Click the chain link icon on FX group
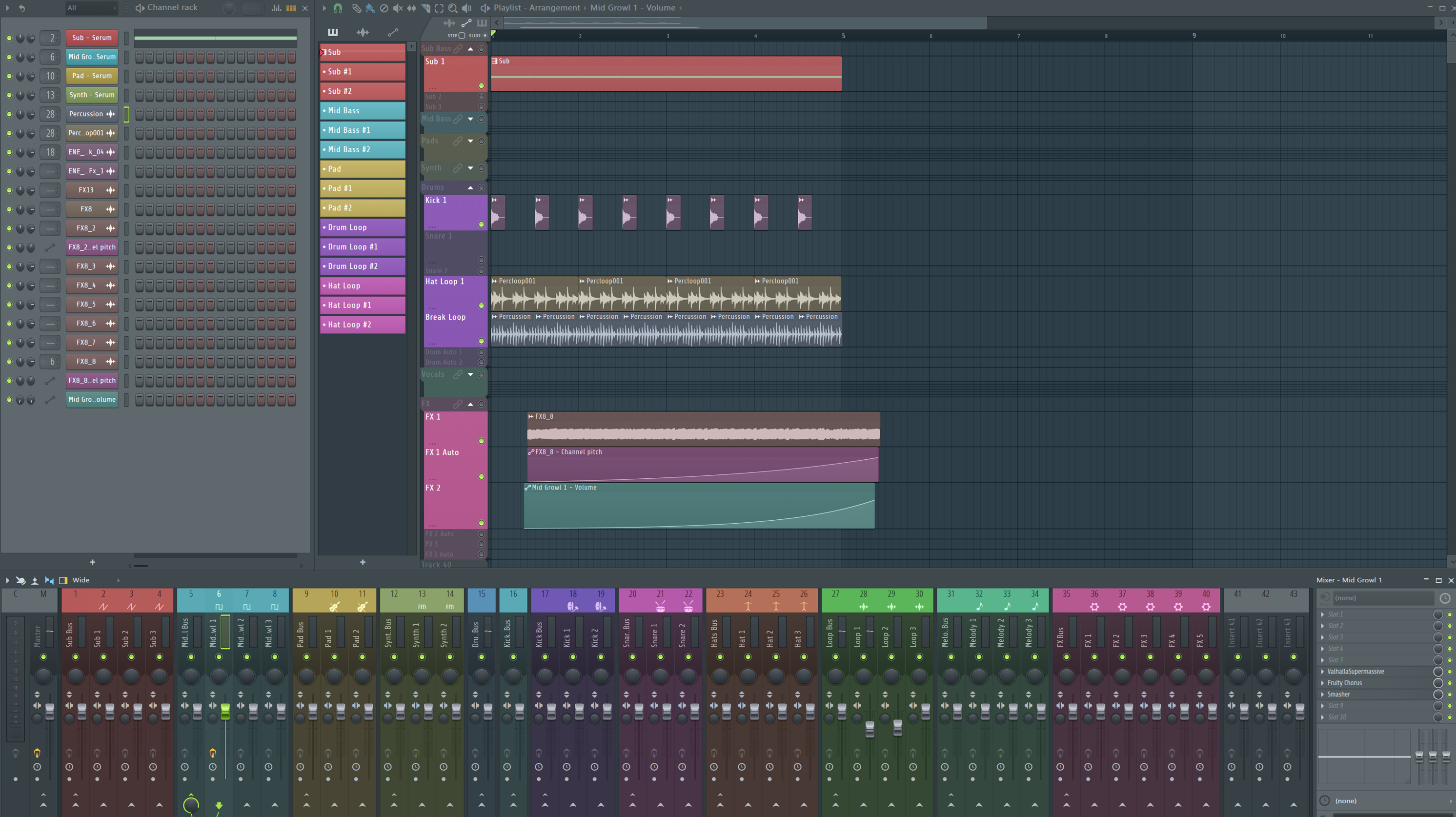Viewport: 1456px width, 817px height. (x=457, y=404)
